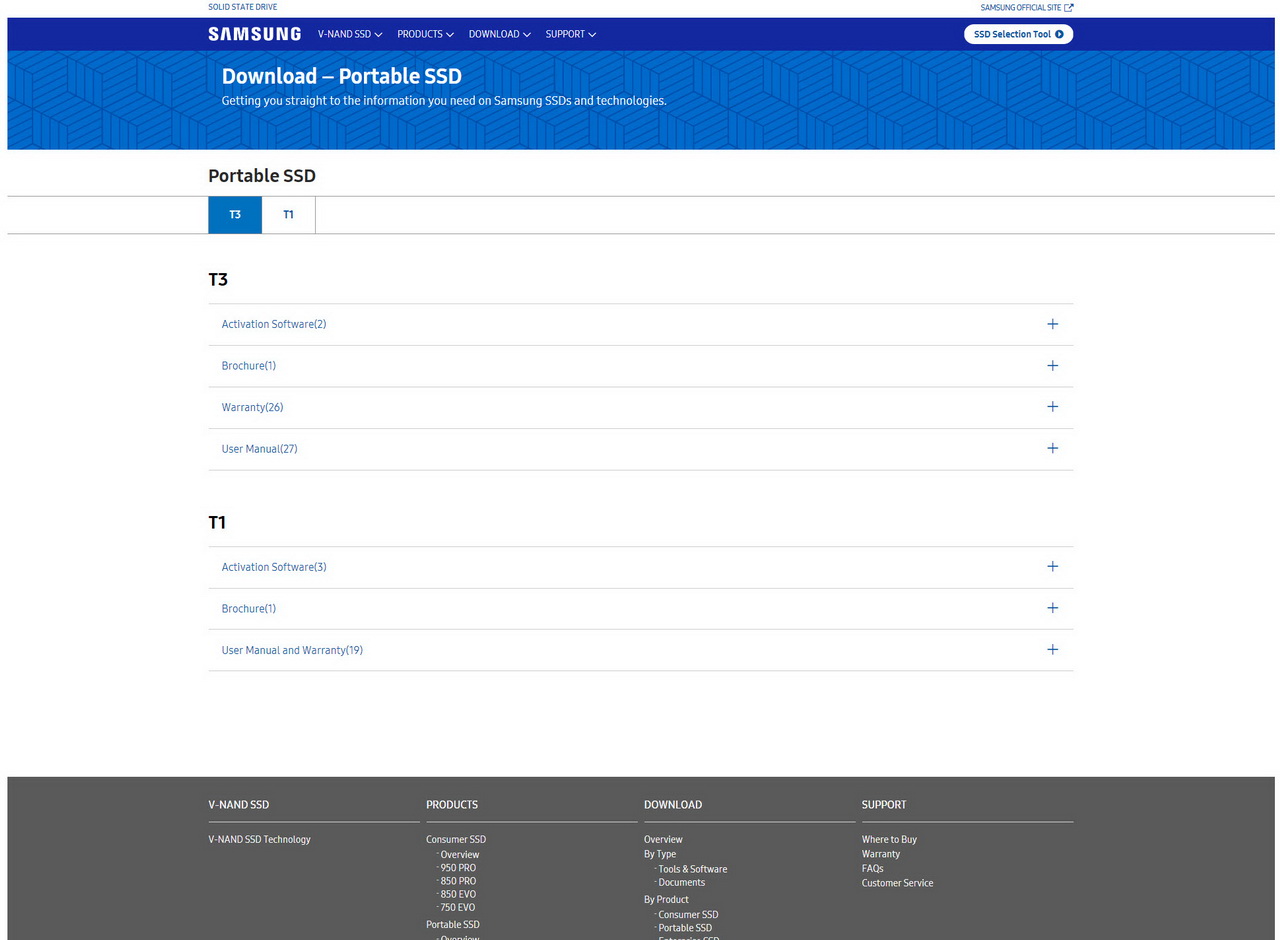This screenshot has height=940, width=1280.
Task: Open the 850 PRO footer link
Action: click(458, 881)
